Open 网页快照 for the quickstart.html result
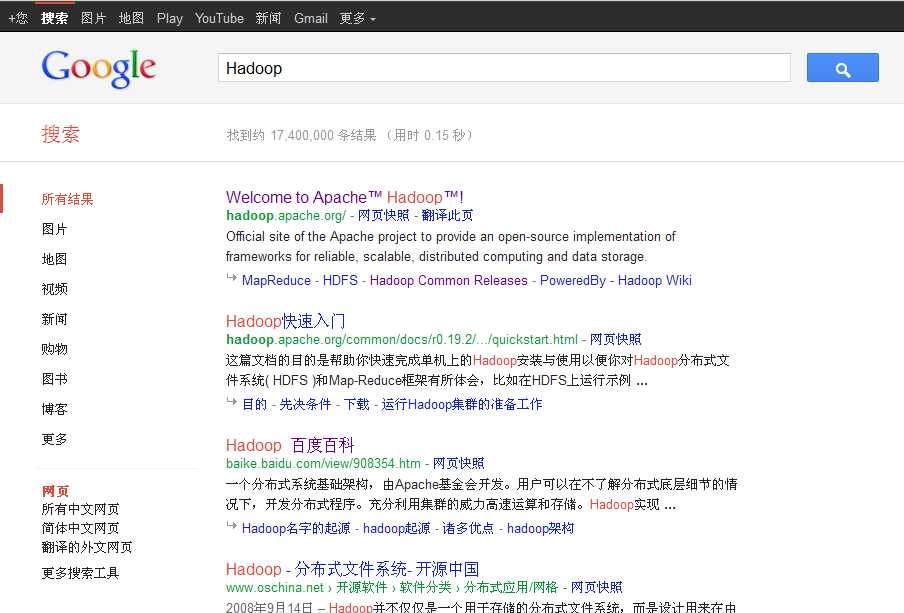This screenshot has height=613, width=904. click(615, 339)
